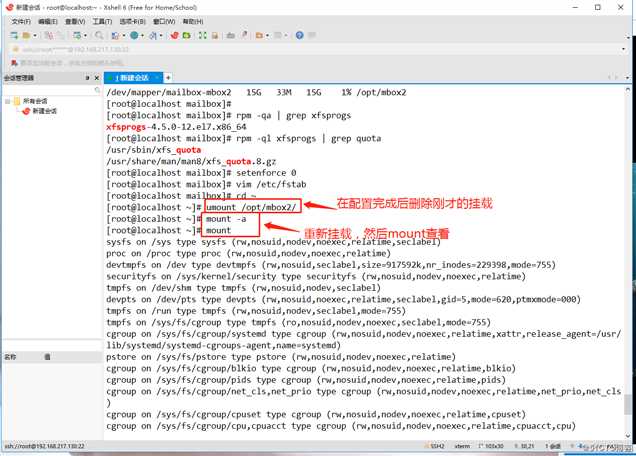The height and width of the screenshot is (456, 636).
Task: Click the Xshell app icon in the title bar
Action: click(9, 7)
